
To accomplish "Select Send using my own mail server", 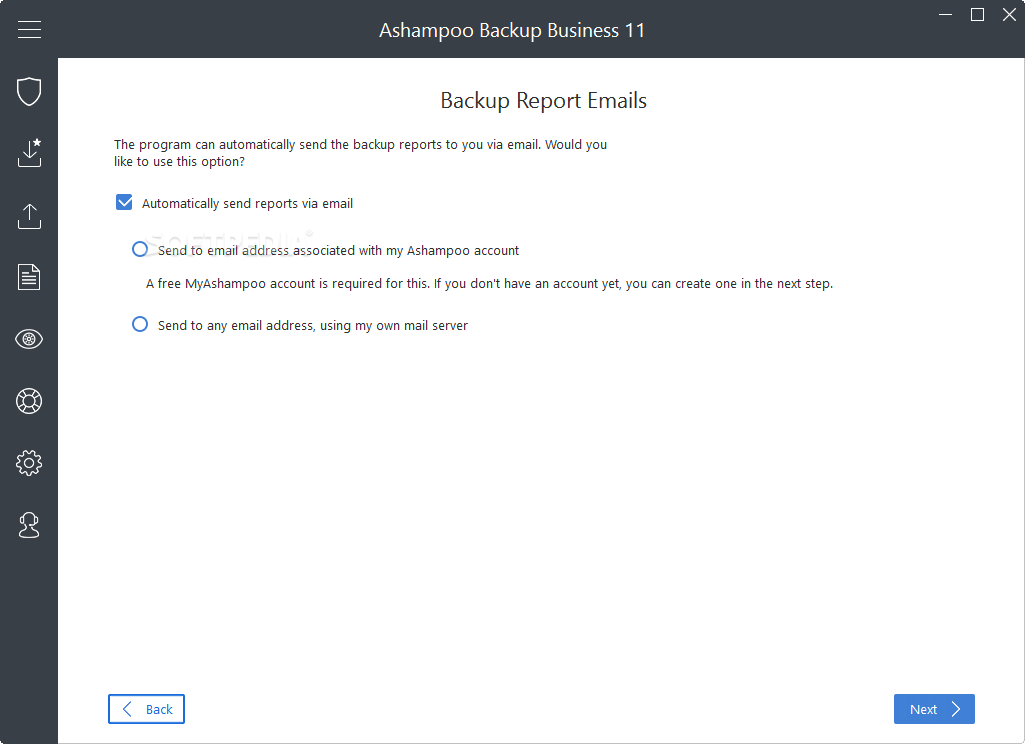I will (x=140, y=324).
